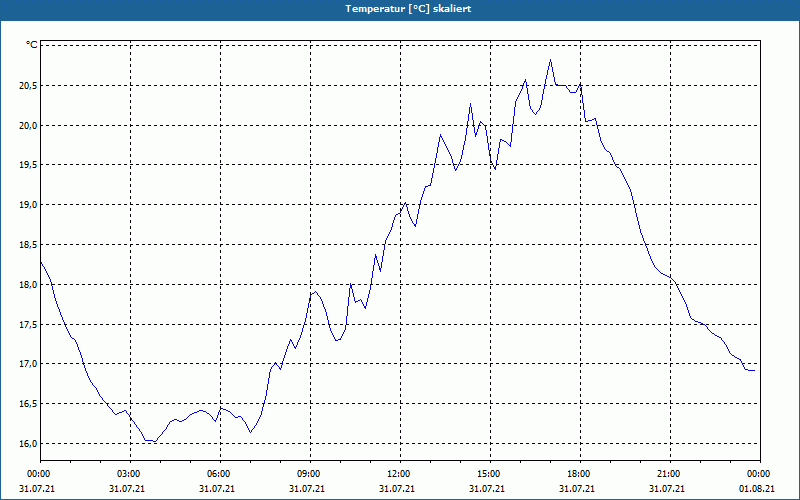The width and height of the screenshot is (800, 500).
Task: Click the curve's minimum near 04:00
Action: [x=155, y=441]
